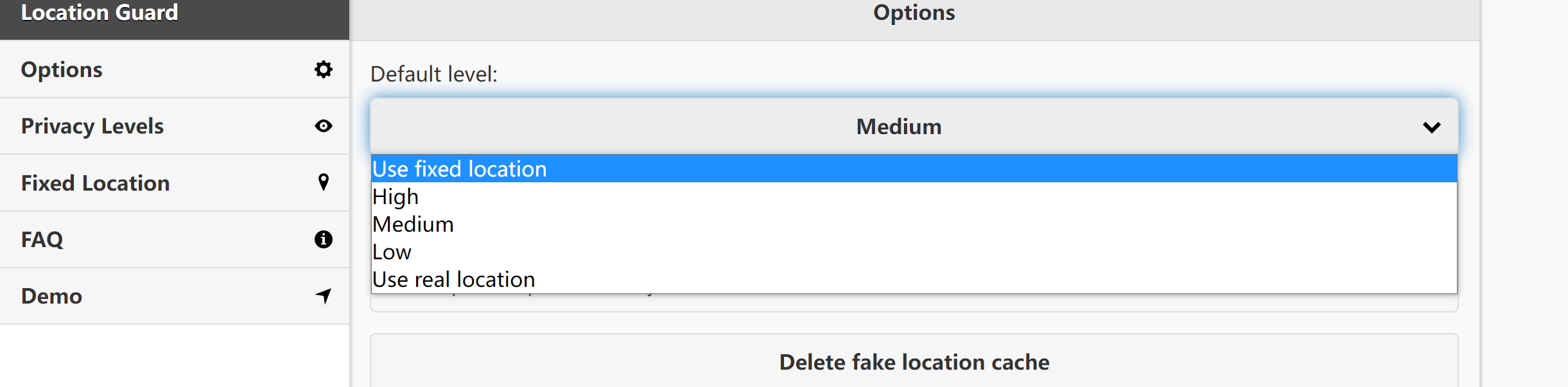Open the FAQ page

[x=175, y=239]
